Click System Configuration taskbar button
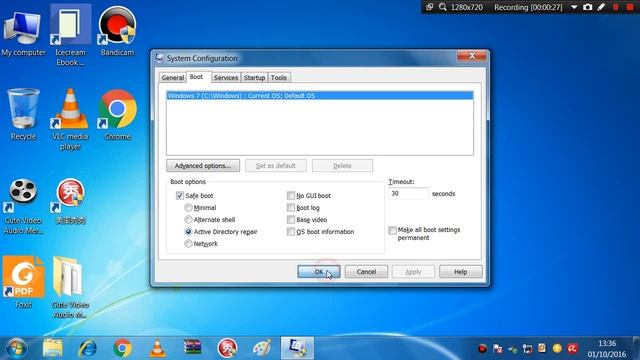Viewport: 640px width, 360px height. [x=297, y=348]
